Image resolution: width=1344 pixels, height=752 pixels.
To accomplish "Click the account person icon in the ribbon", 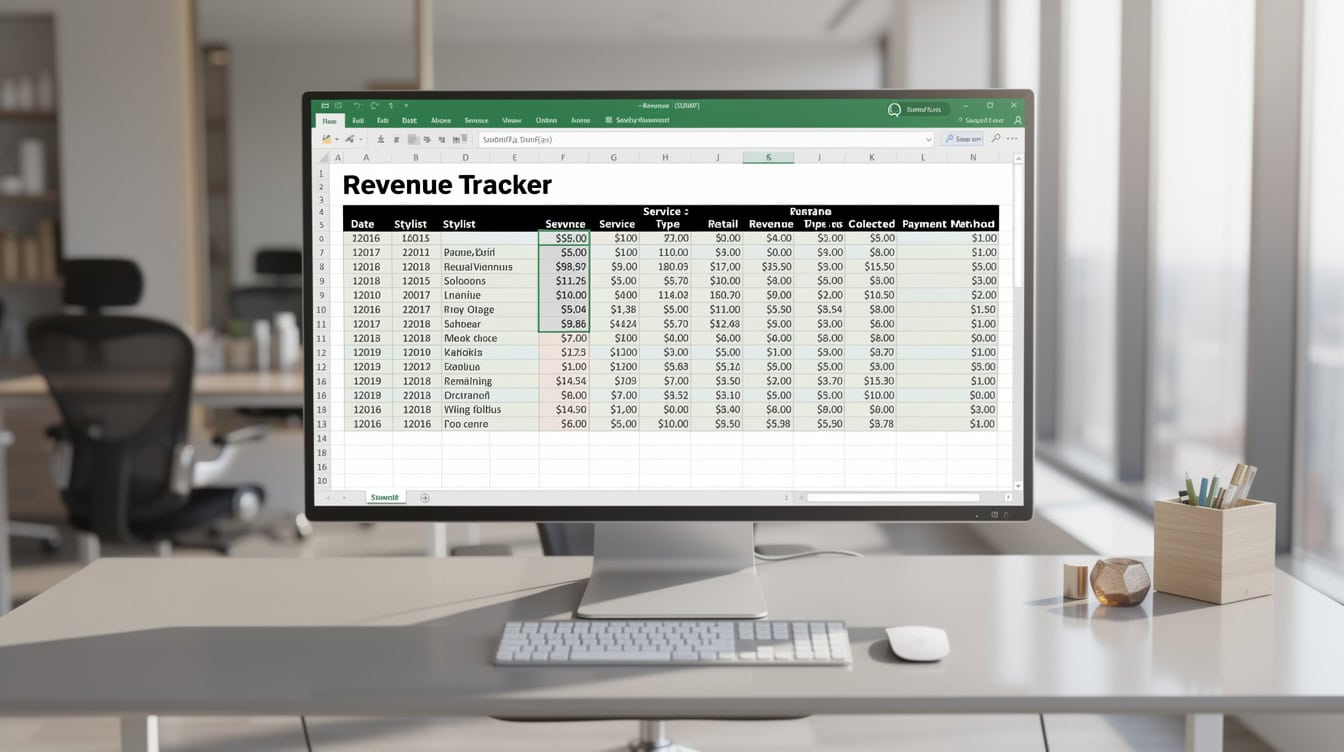I will coord(1018,120).
